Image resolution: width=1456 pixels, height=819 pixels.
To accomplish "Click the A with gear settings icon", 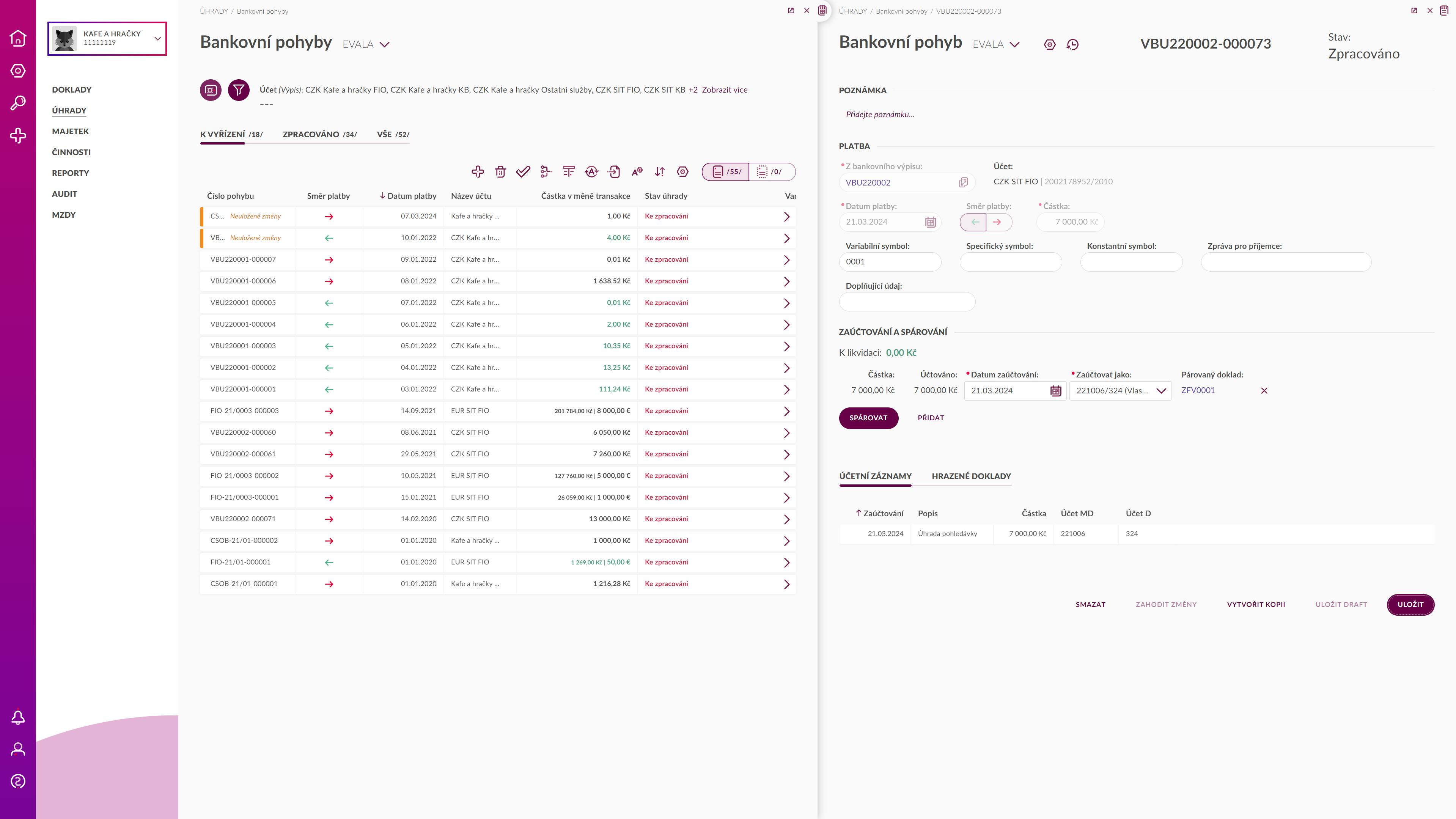I will [637, 171].
